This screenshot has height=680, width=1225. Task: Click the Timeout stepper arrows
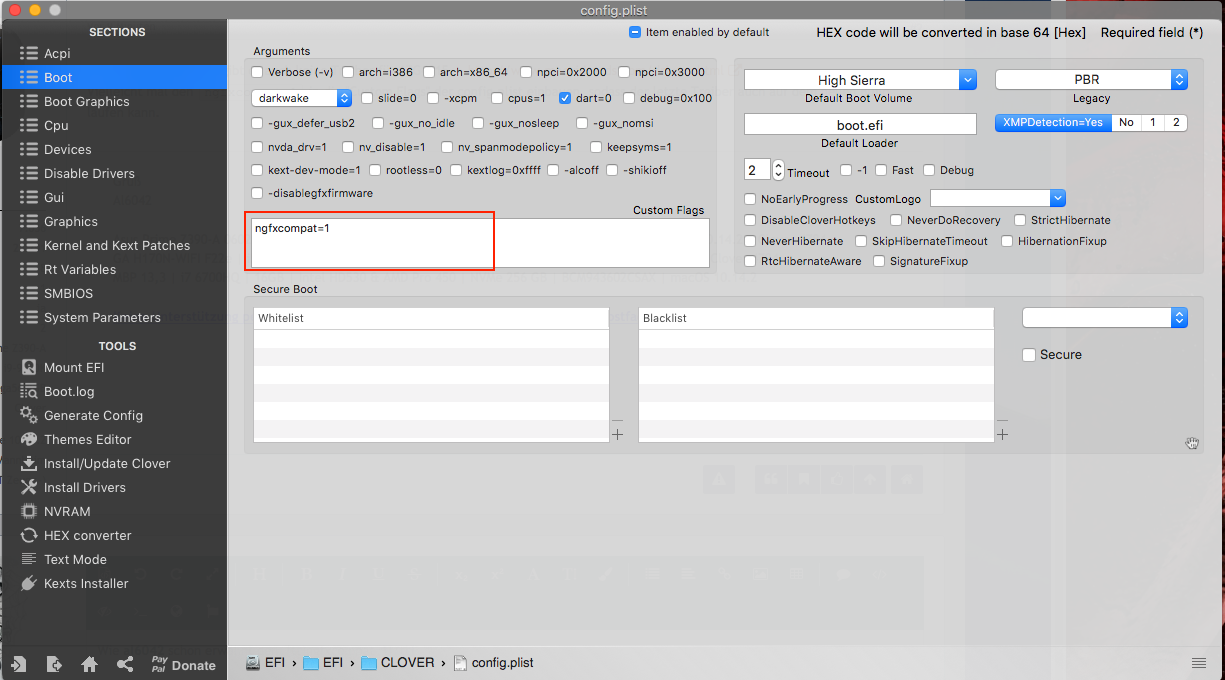pos(778,169)
